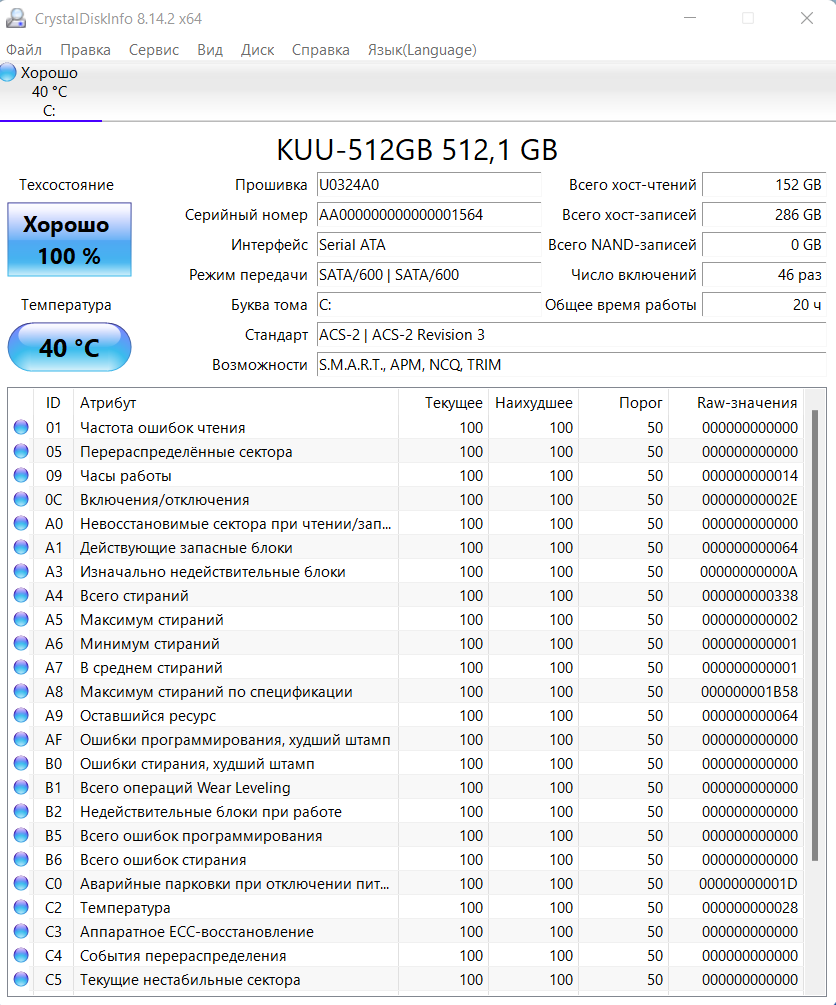Click status icon for A6 Минимум стираний
Image resolution: width=836 pixels, height=1005 pixels.
[21, 643]
